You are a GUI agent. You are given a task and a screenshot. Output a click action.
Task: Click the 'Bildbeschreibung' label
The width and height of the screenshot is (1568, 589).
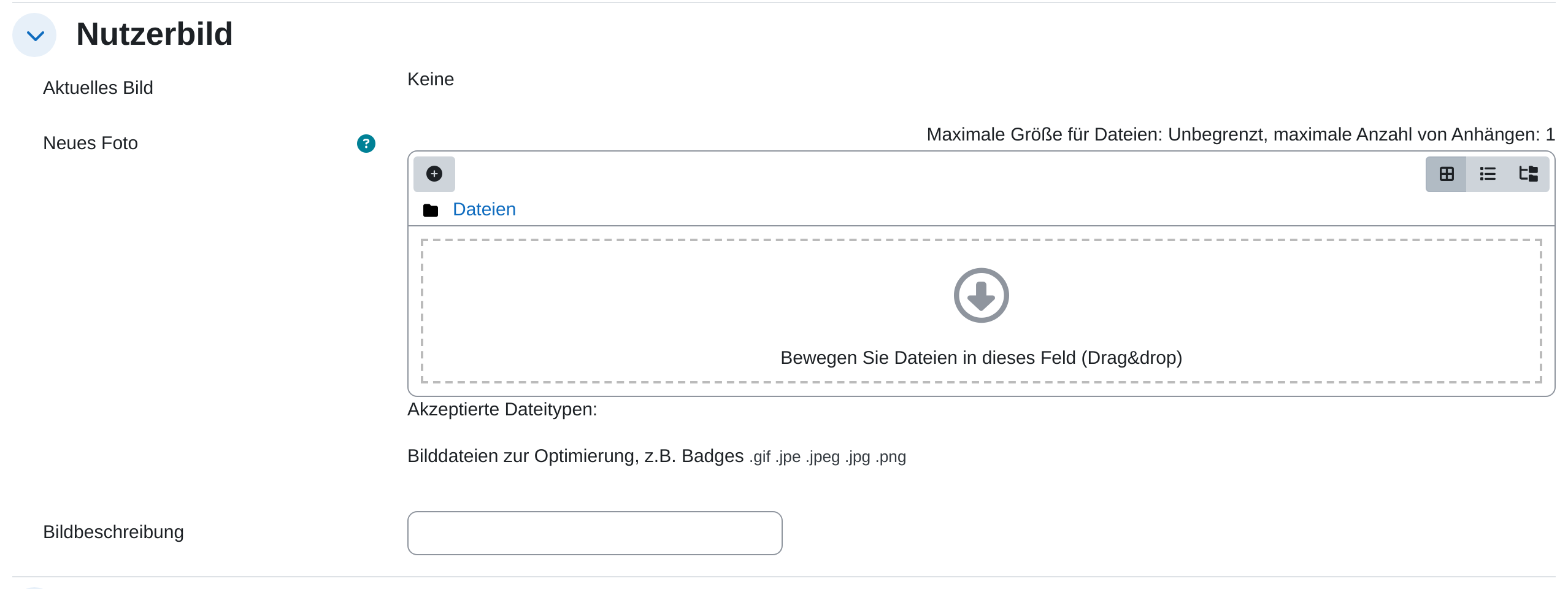(x=113, y=533)
